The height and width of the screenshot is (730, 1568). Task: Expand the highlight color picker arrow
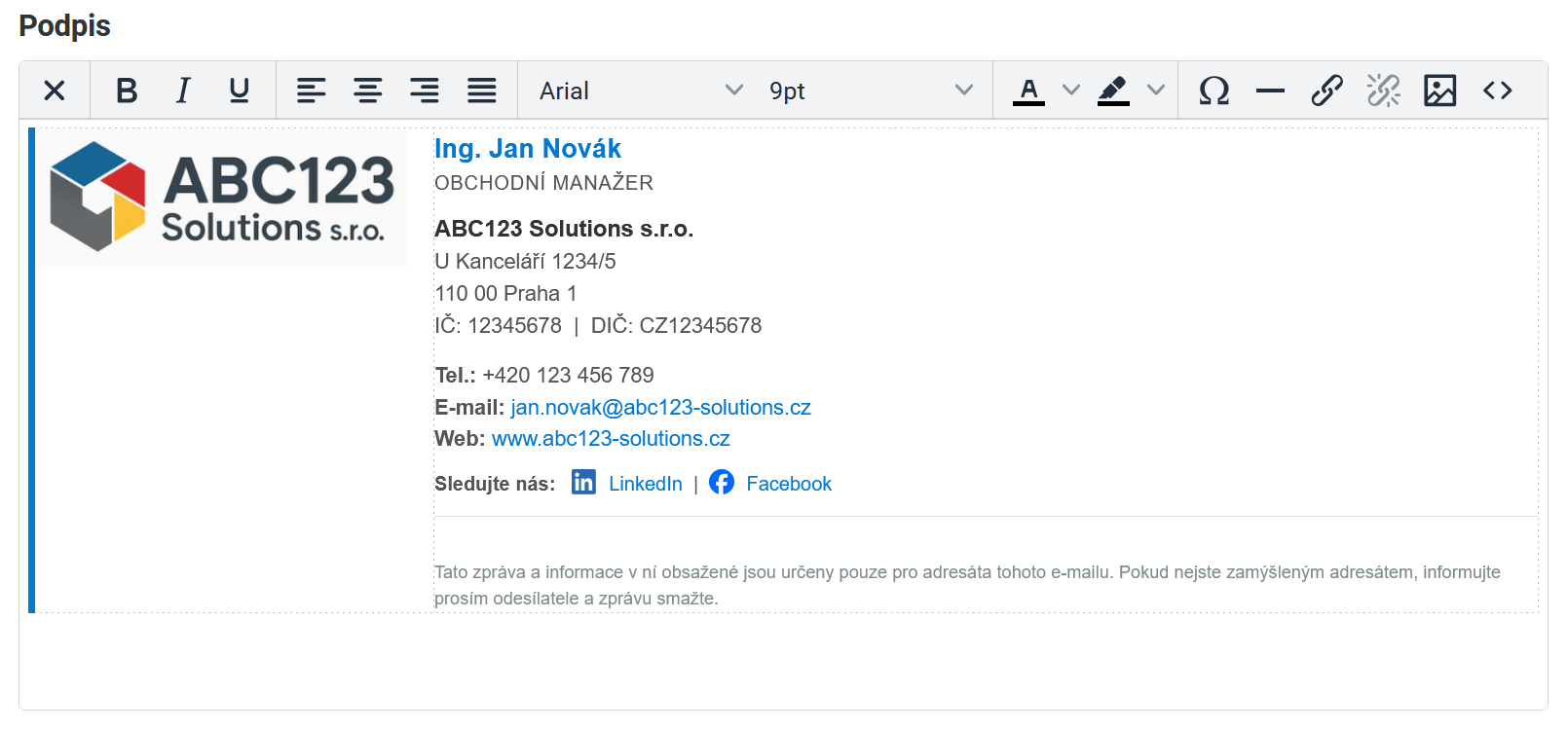[1156, 91]
